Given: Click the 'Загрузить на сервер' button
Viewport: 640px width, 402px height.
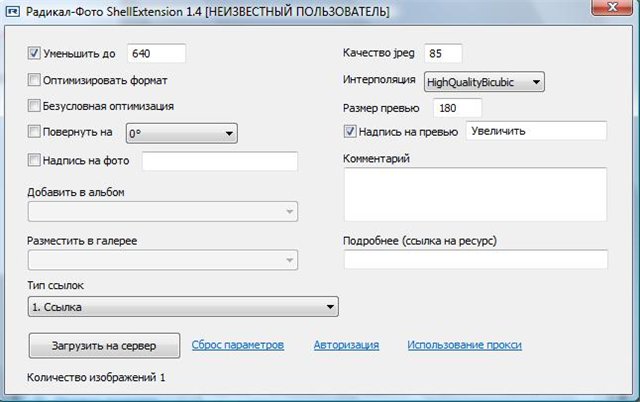Looking at the screenshot, I should pyautogui.click(x=104, y=346).
